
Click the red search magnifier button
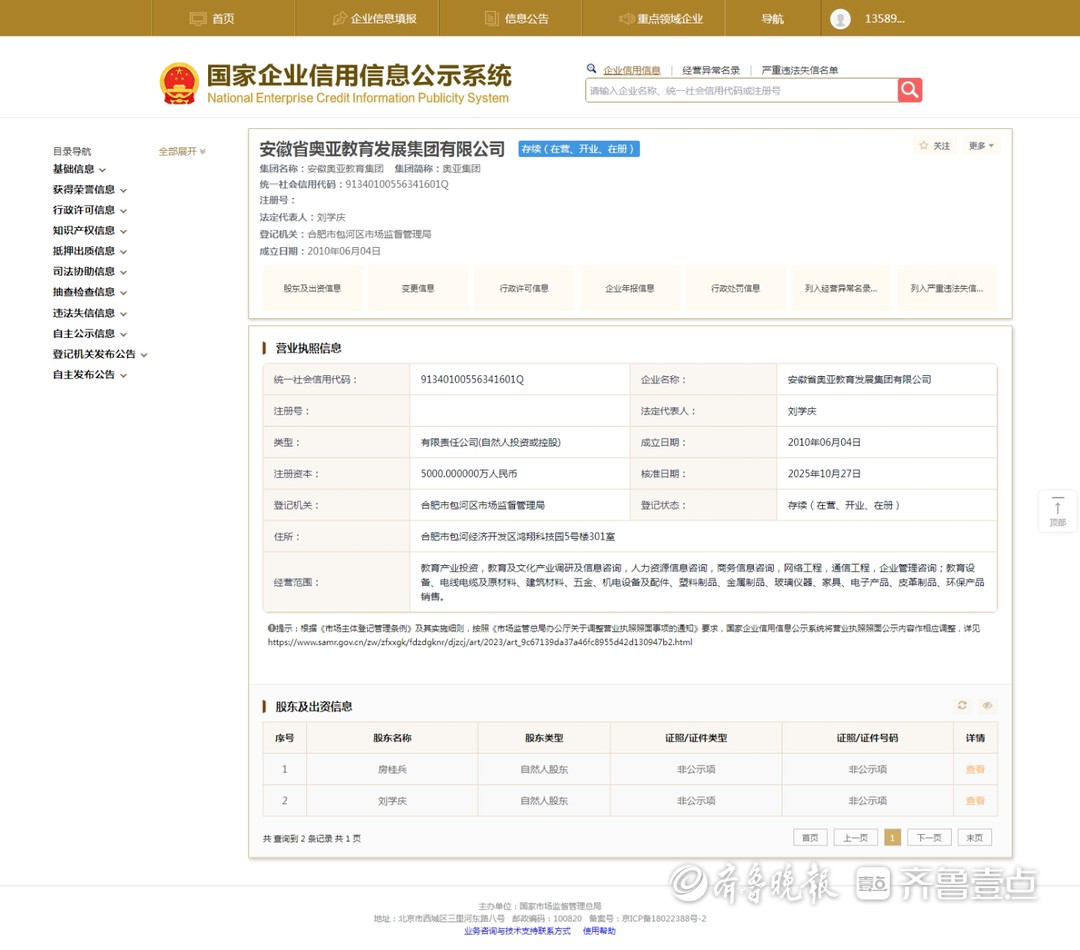click(x=909, y=90)
